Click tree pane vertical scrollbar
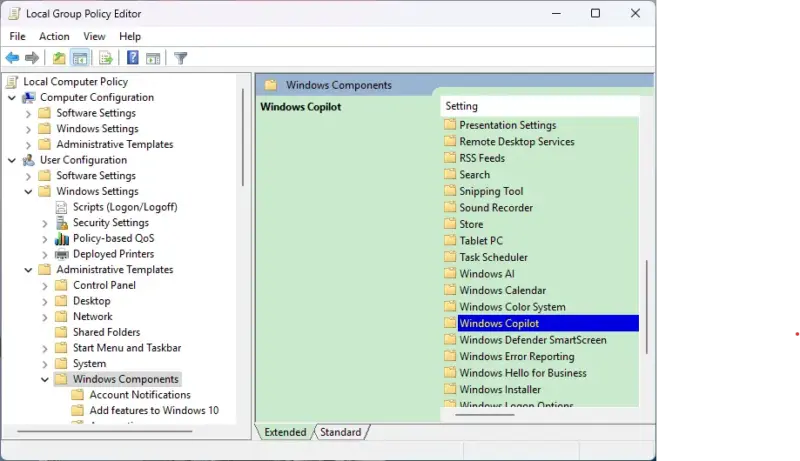Viewport: 800px width, 461px height. coord(243,138)
